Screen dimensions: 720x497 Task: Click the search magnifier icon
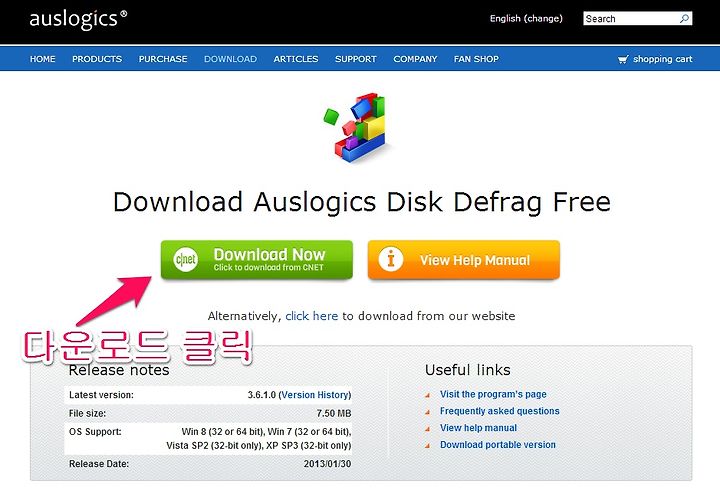tap(685, 18)
